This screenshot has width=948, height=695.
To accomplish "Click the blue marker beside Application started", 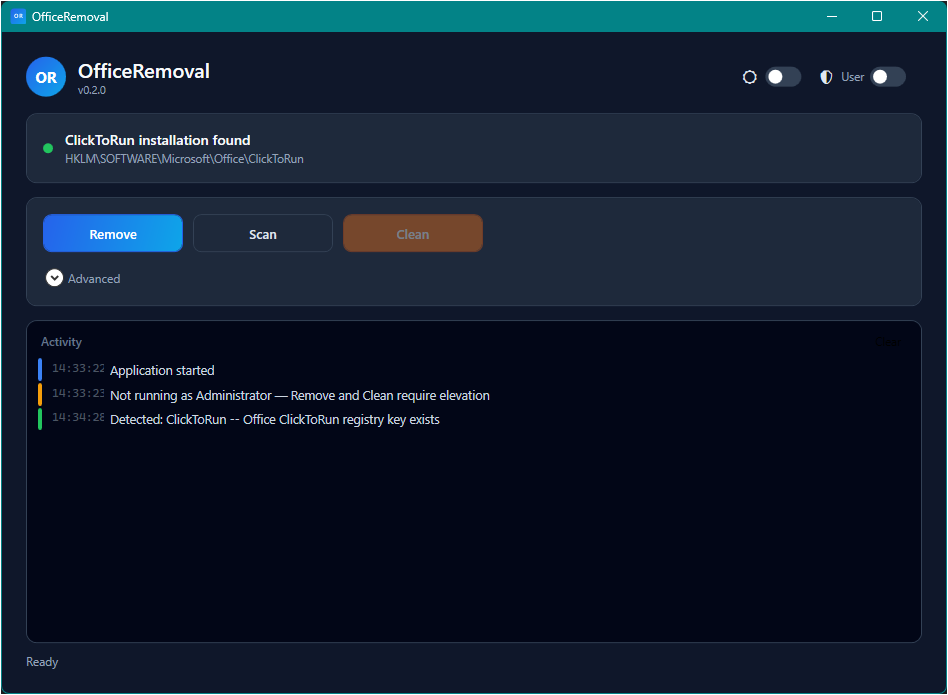I will 40,370.
